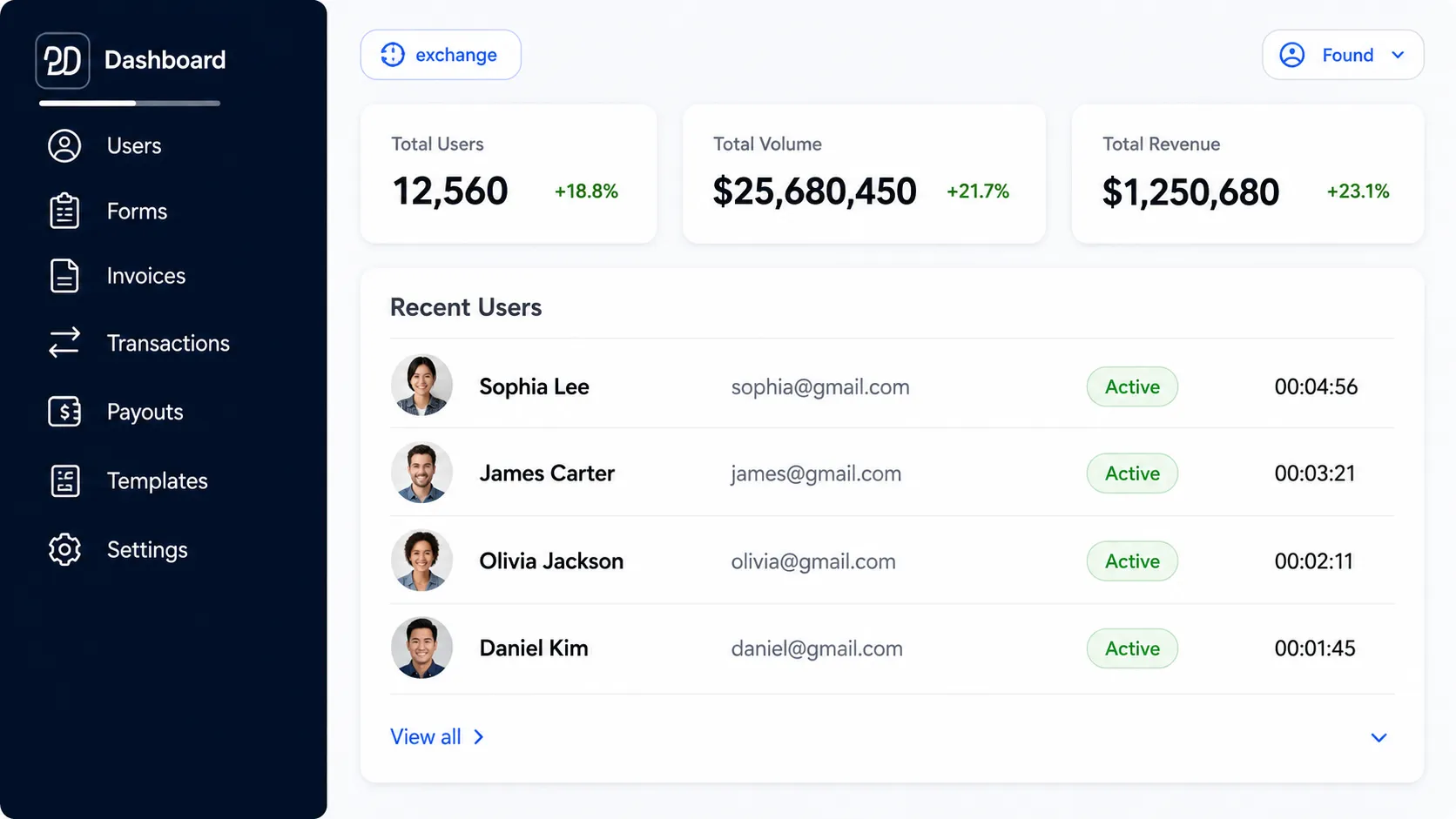Click the Total Users value 12,560
Viewport: 1456px width, 819px height.
[x=450, y=191]
